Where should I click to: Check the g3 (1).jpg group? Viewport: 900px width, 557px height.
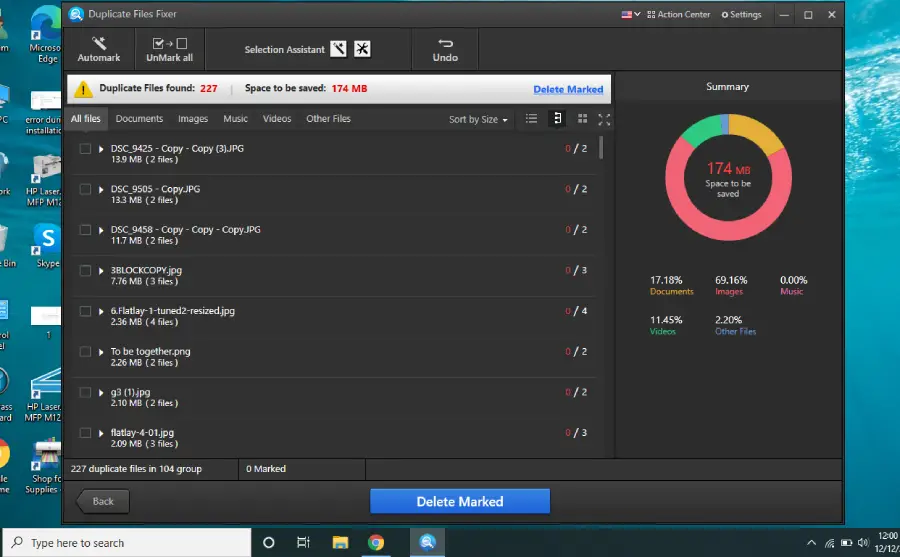85,392
